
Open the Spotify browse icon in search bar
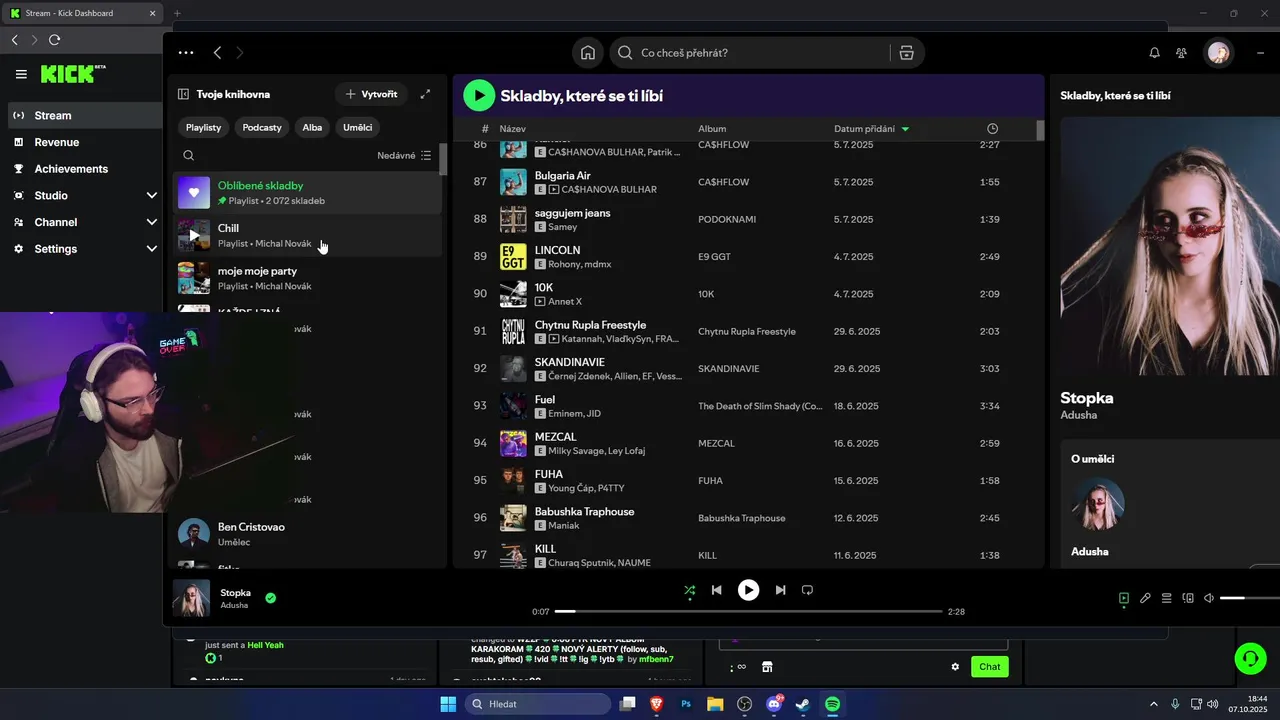[906, 53]
